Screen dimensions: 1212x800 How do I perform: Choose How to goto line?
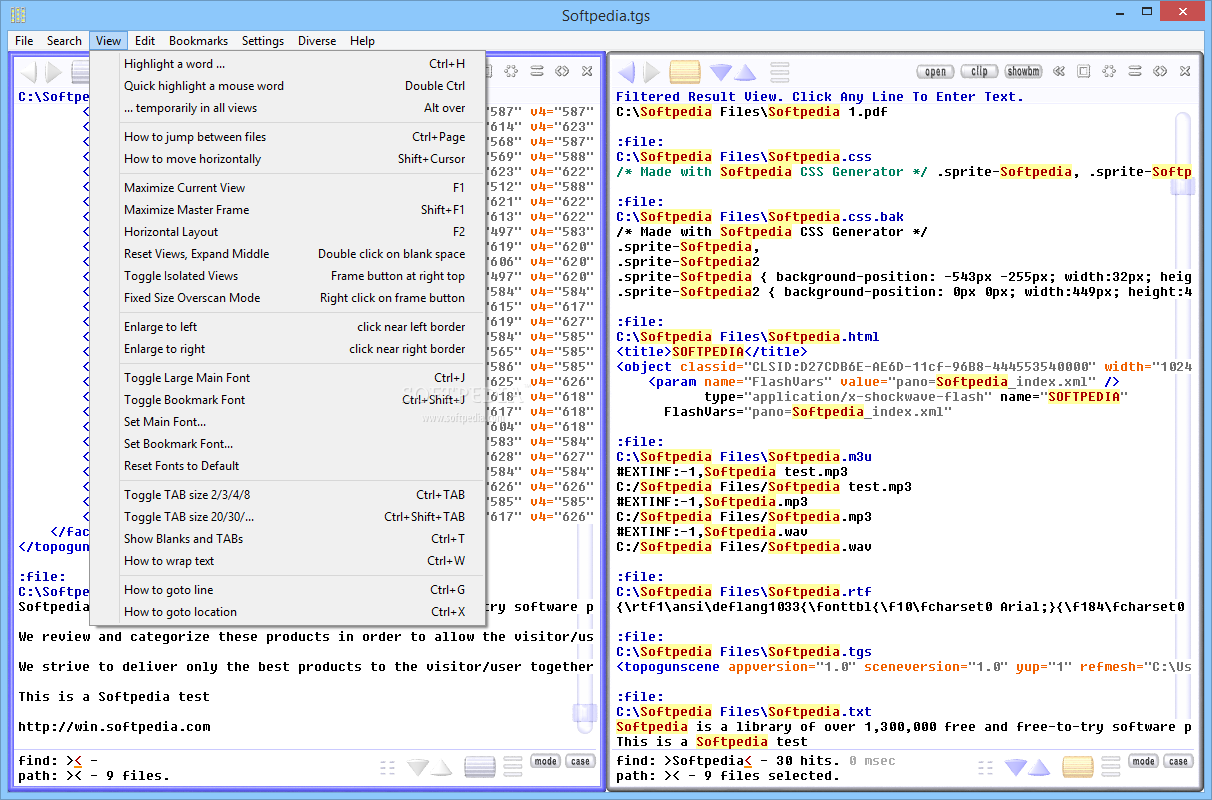[288, 590]
